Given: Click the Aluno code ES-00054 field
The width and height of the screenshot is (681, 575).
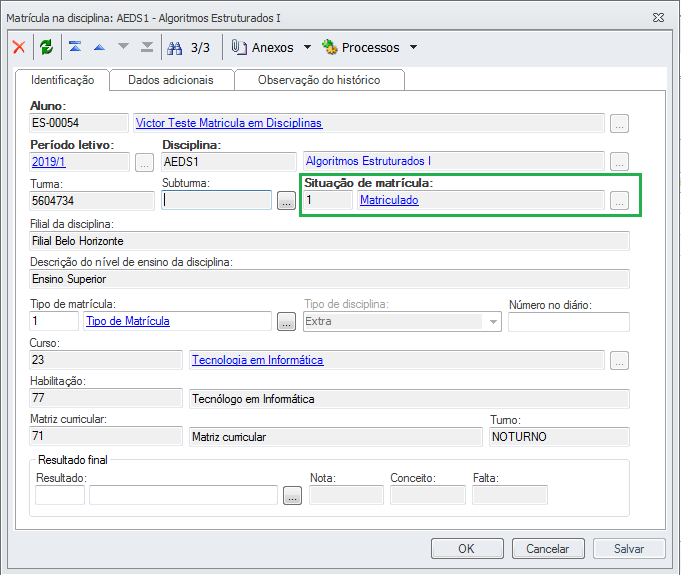Looking at the screenshot, I should pos(79,123).
